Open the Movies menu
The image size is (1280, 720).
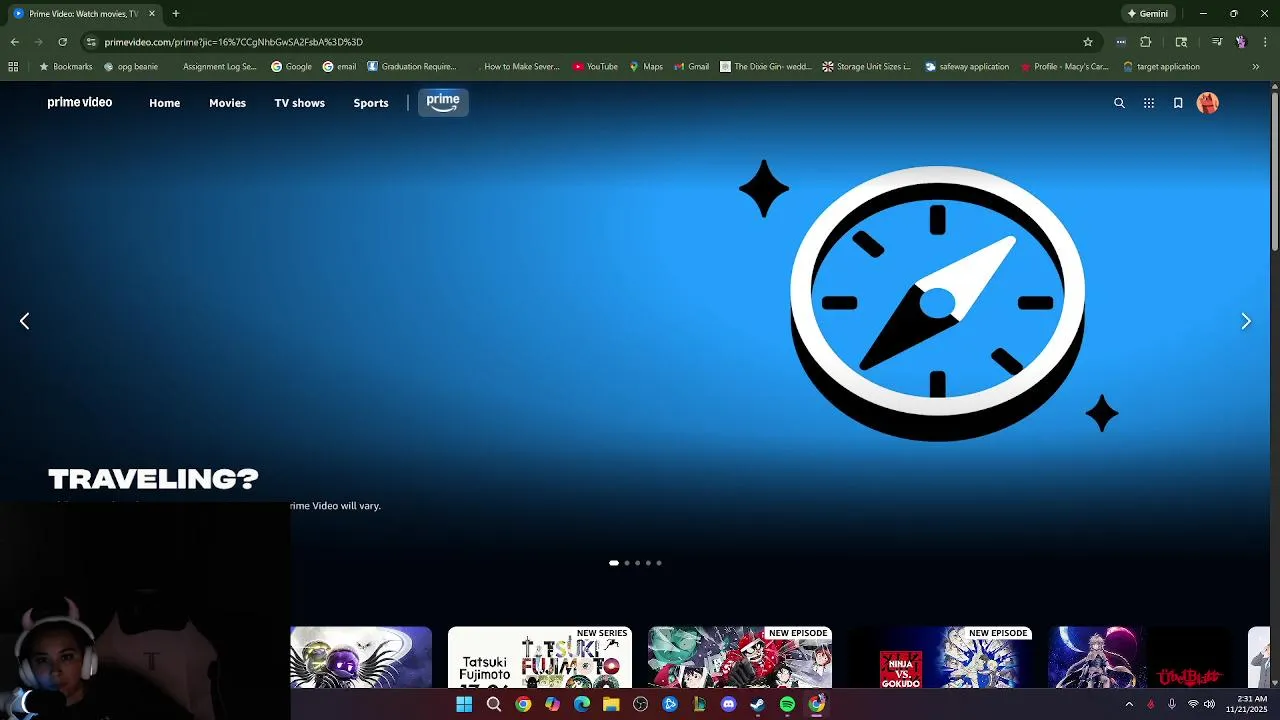point(227,103)
